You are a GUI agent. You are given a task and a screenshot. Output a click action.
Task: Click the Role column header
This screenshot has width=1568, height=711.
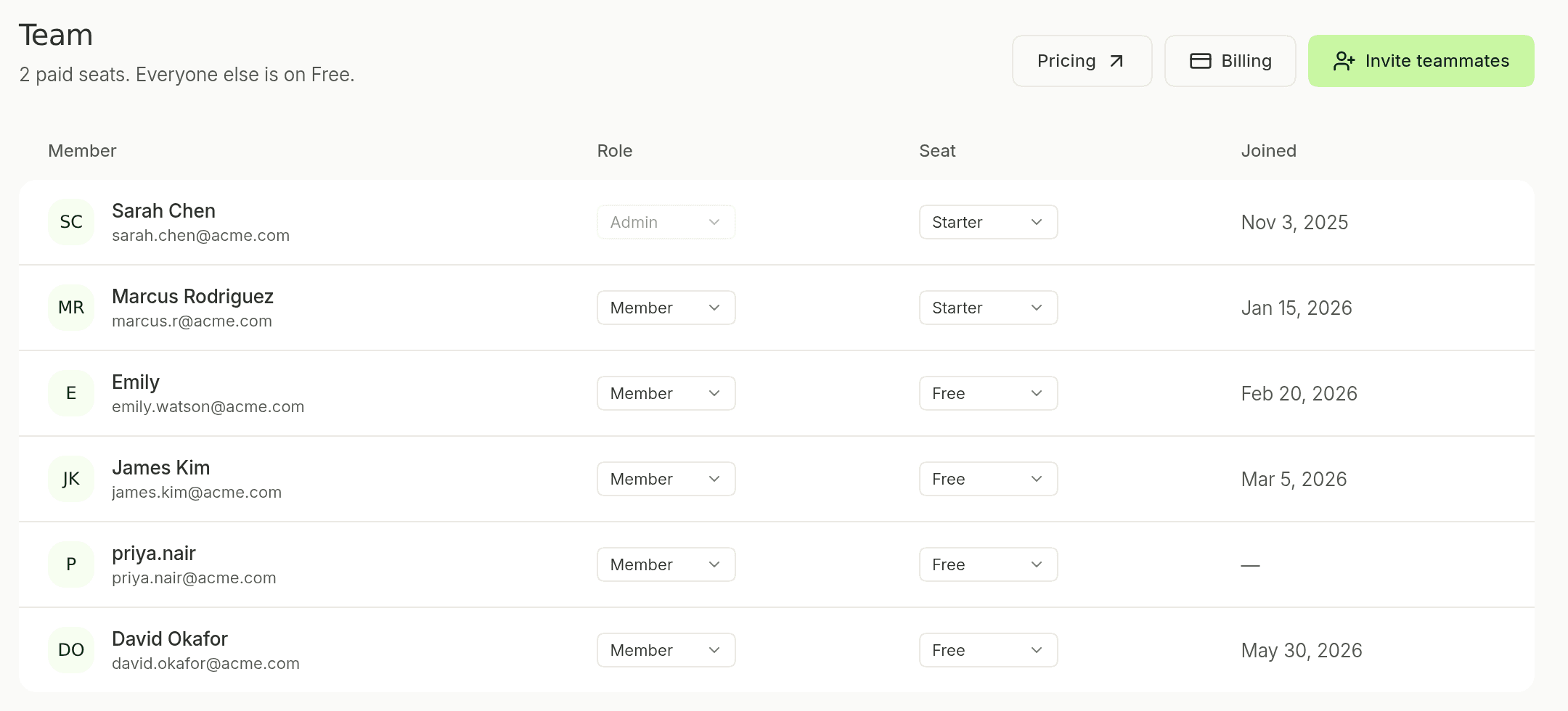[x=615, y=151]
